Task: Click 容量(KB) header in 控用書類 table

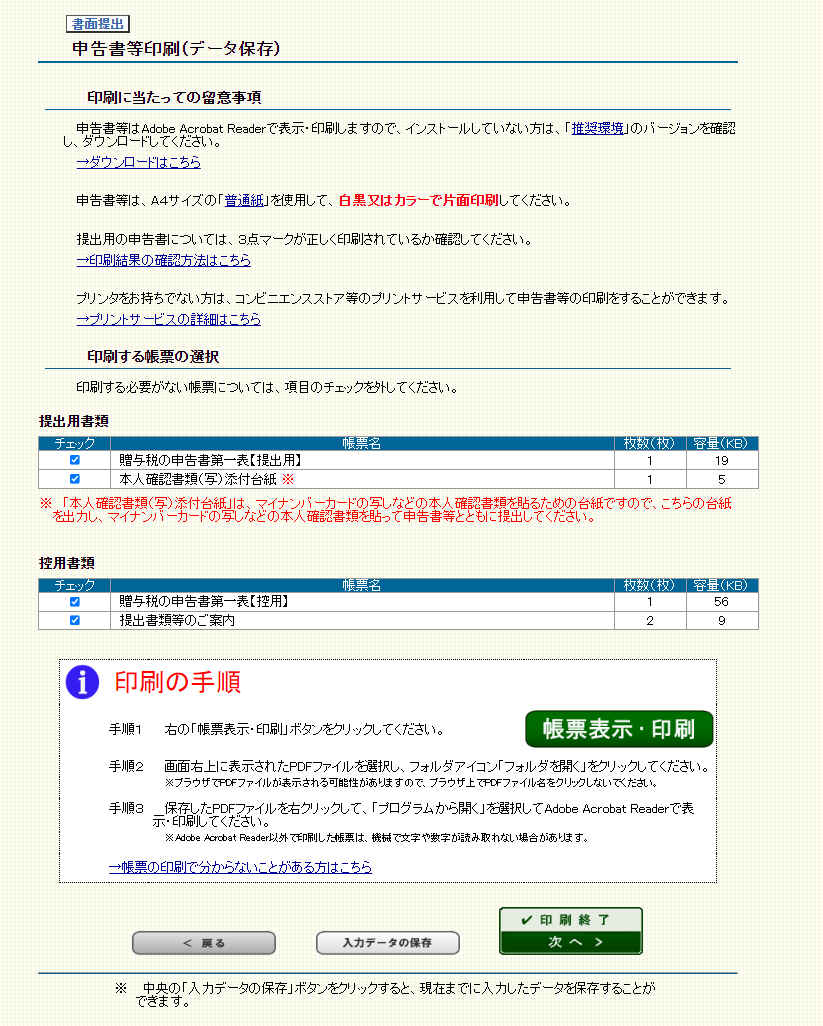Action: [x=722, y=585]
